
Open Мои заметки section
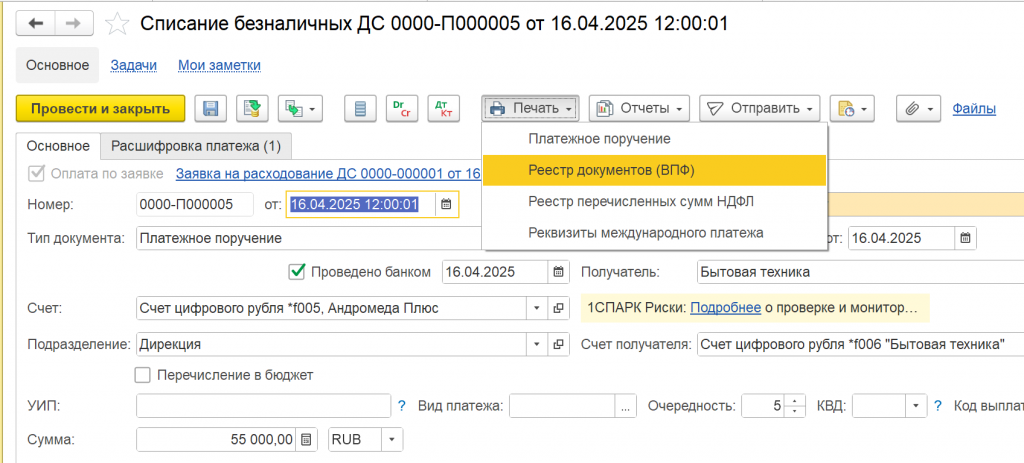click(219, 65)
